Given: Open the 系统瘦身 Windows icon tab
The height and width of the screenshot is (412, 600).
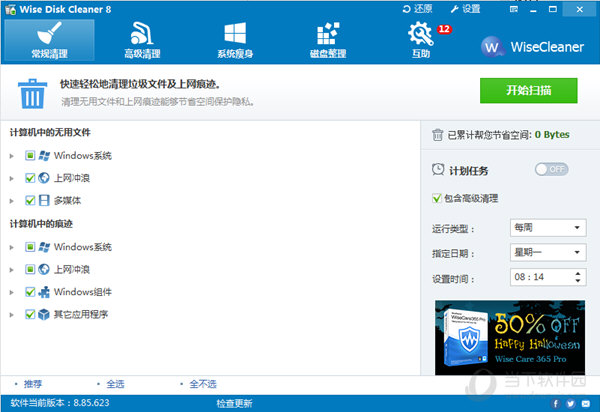Looking at the screenshot, I should 235,39.
